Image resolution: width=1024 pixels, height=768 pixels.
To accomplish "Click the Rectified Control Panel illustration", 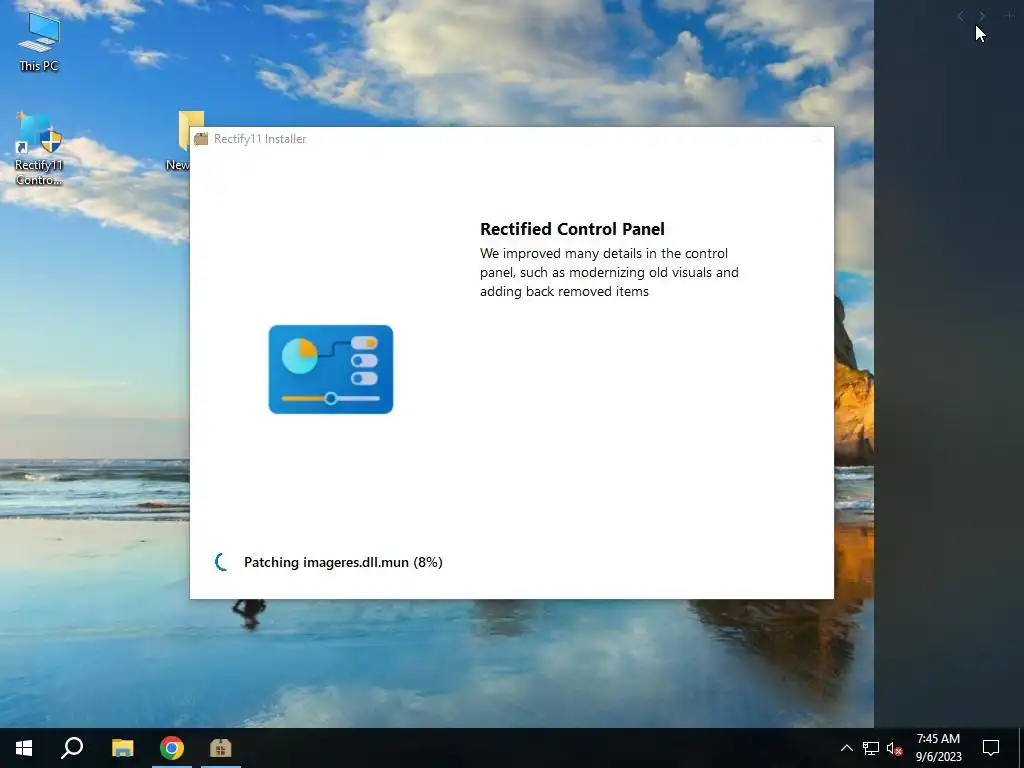I will coord(331,369).
